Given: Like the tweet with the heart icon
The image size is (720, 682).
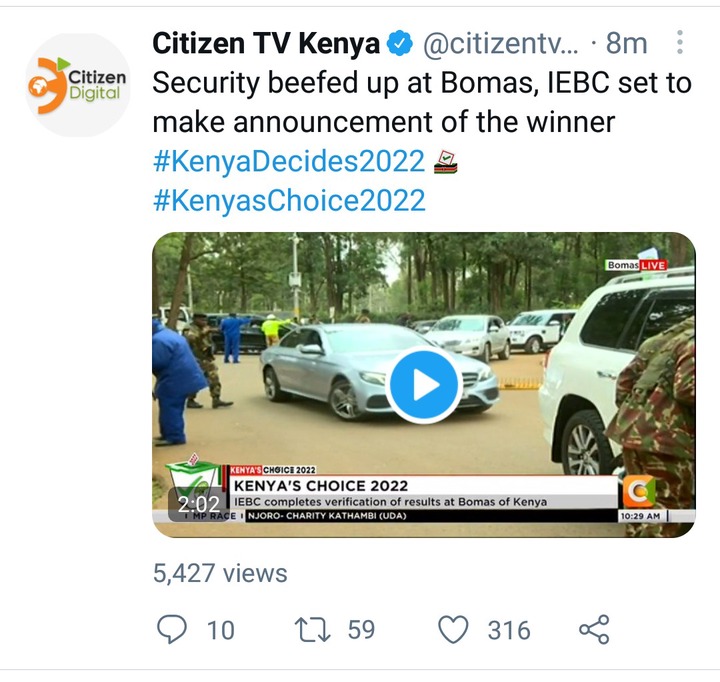Looking at the screenshot, I should coord(453,629).
